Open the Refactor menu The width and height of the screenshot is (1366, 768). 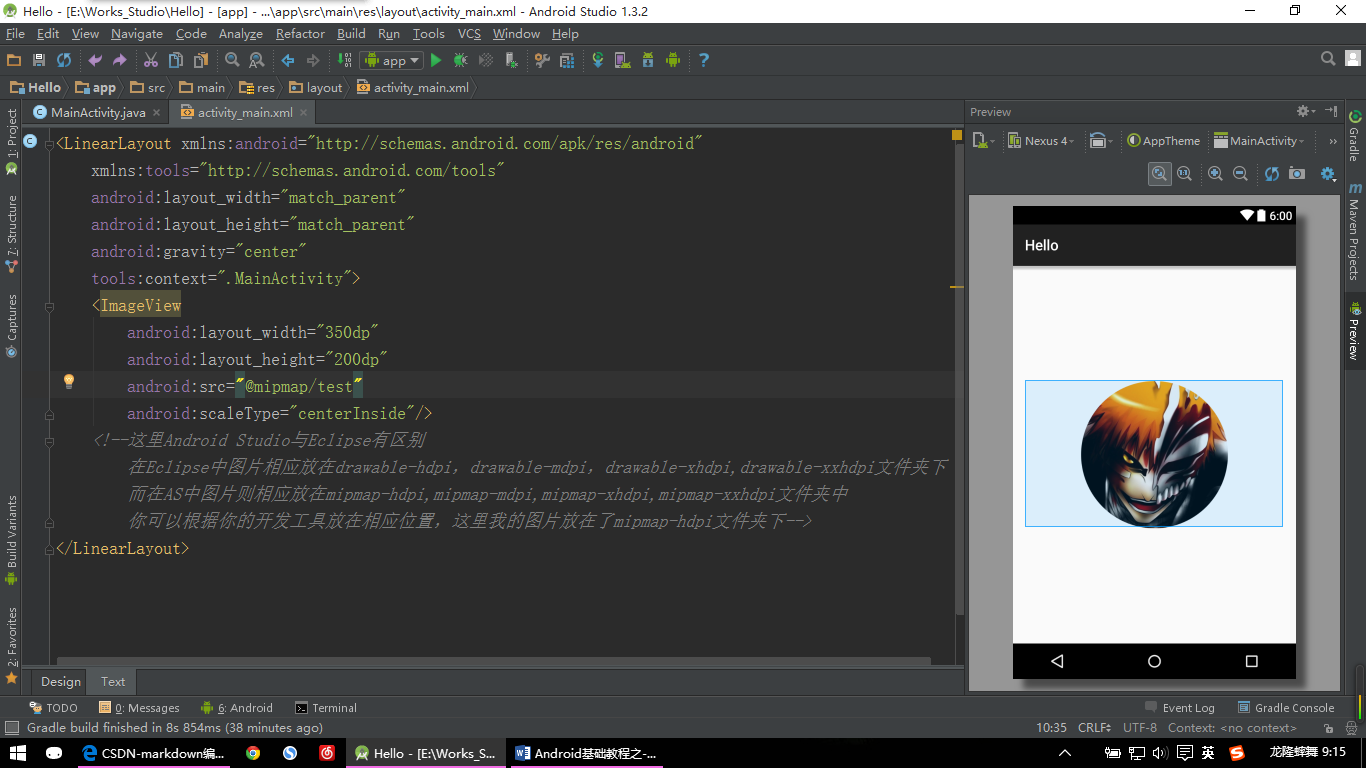[300, 33]
